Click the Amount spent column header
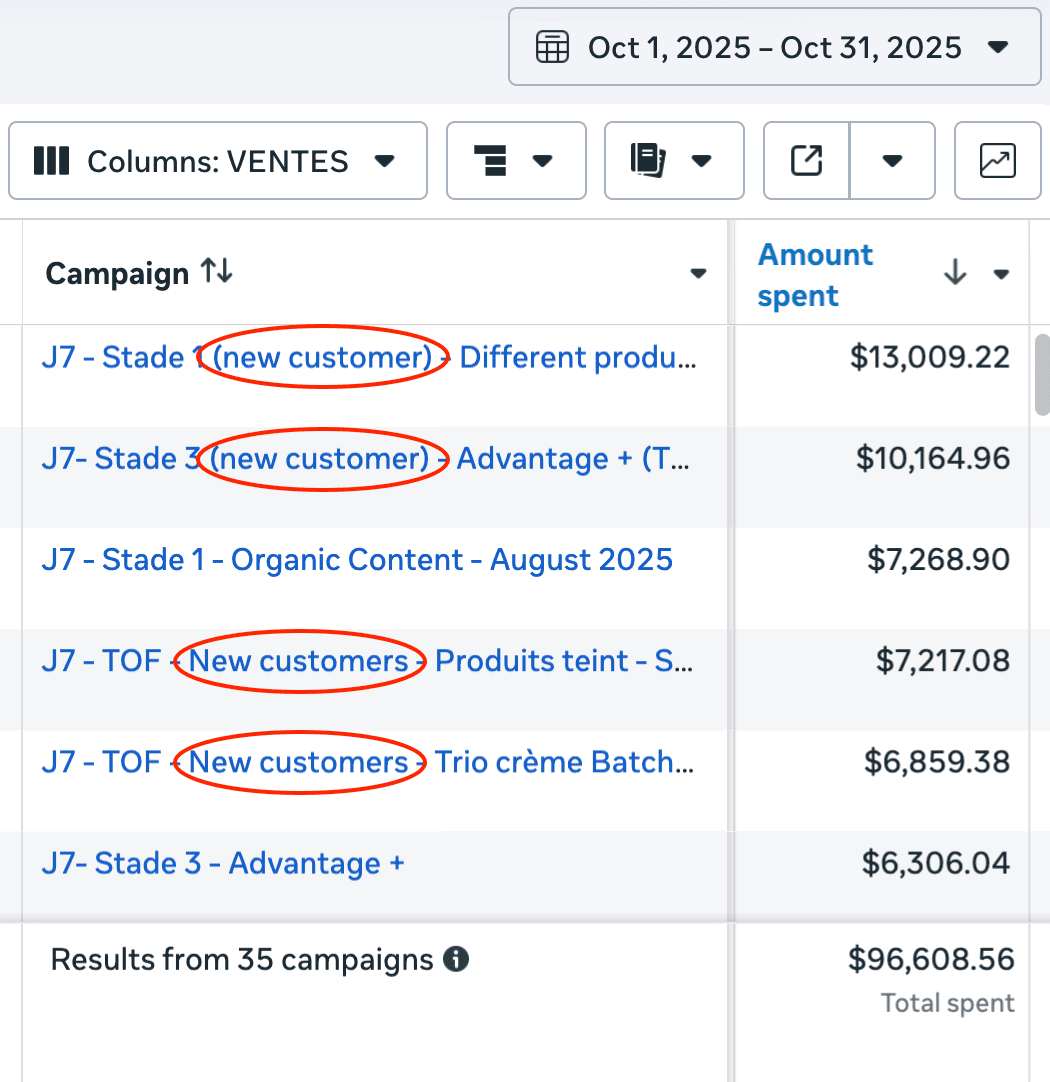The image size is (1050, 1082). (x=815, y=275)
